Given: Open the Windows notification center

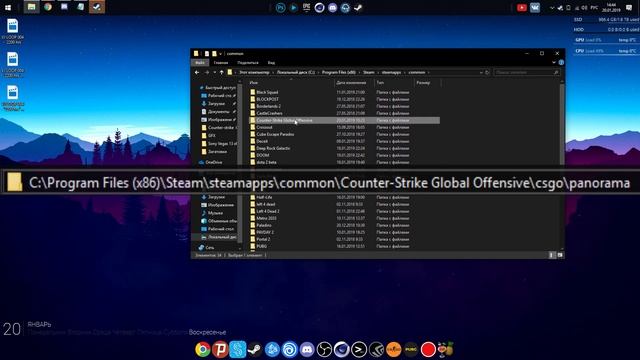Looking at the screenshot, I should click(629, 7).
